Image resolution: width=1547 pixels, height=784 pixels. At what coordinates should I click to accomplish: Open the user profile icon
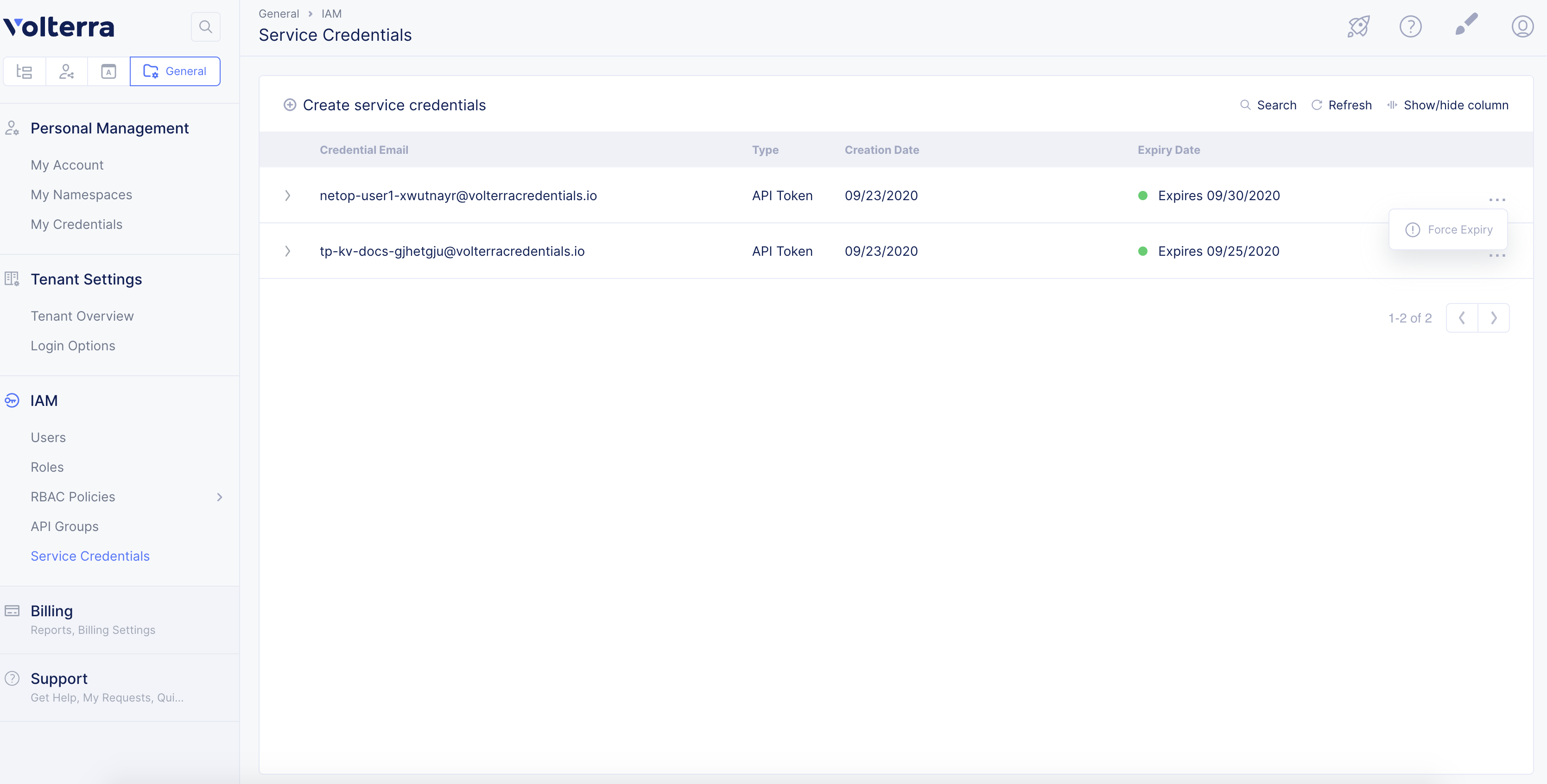click(x=1522, y=26)
